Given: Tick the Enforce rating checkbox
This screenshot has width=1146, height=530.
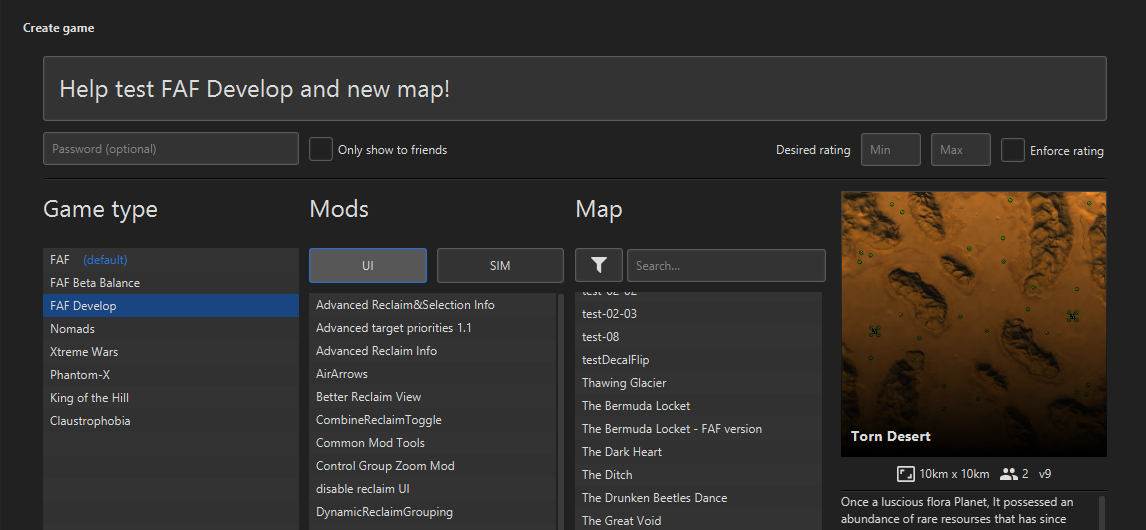Looking at the screenshot, I should click(1012, 151).
